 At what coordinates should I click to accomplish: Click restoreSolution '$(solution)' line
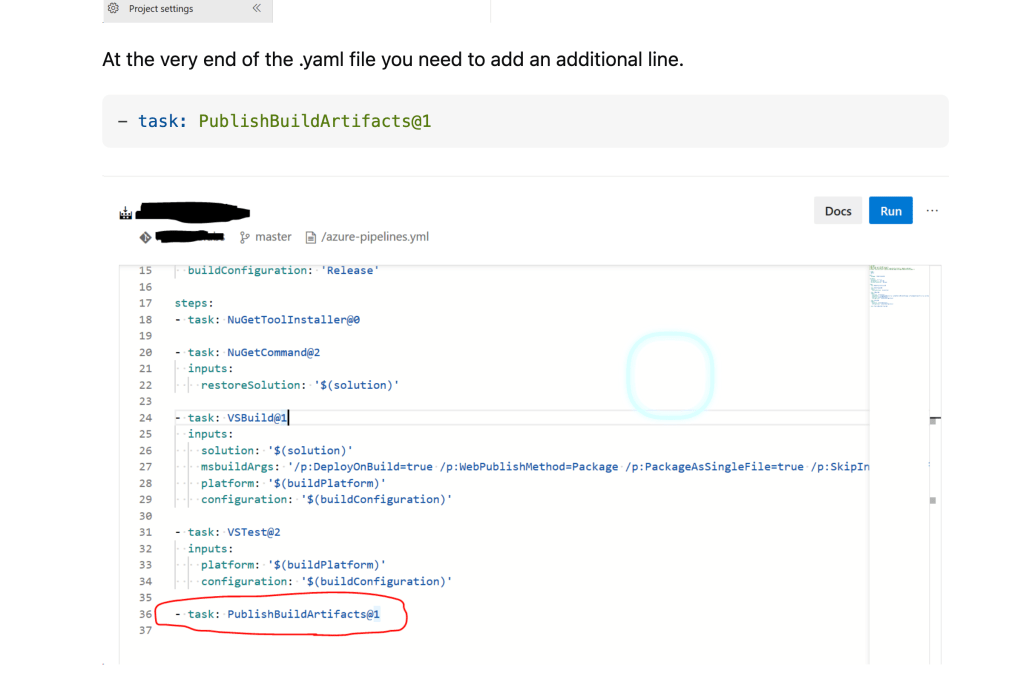pyautogui.click(x=299, y=385)
